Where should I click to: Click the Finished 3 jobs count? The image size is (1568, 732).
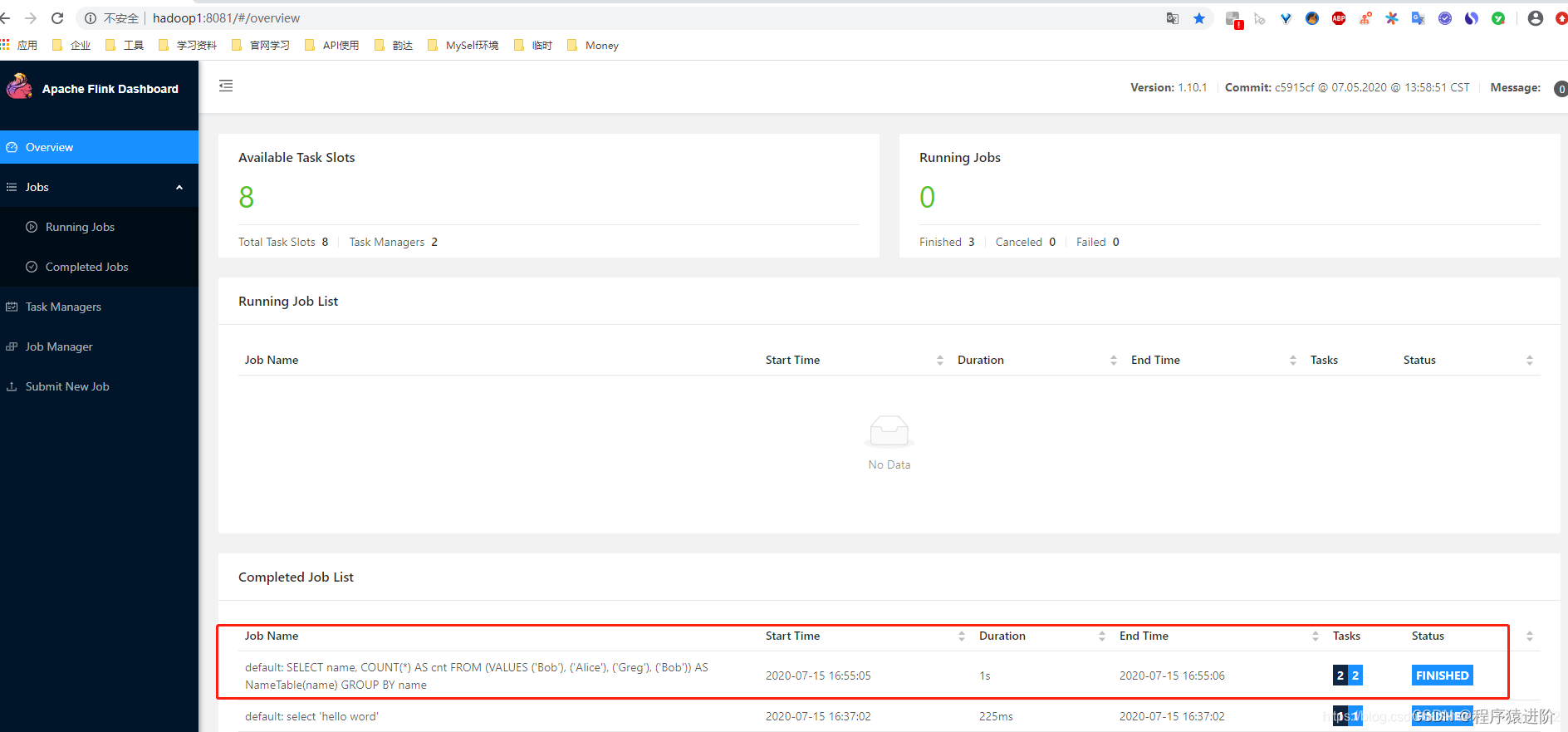point(947,242)
